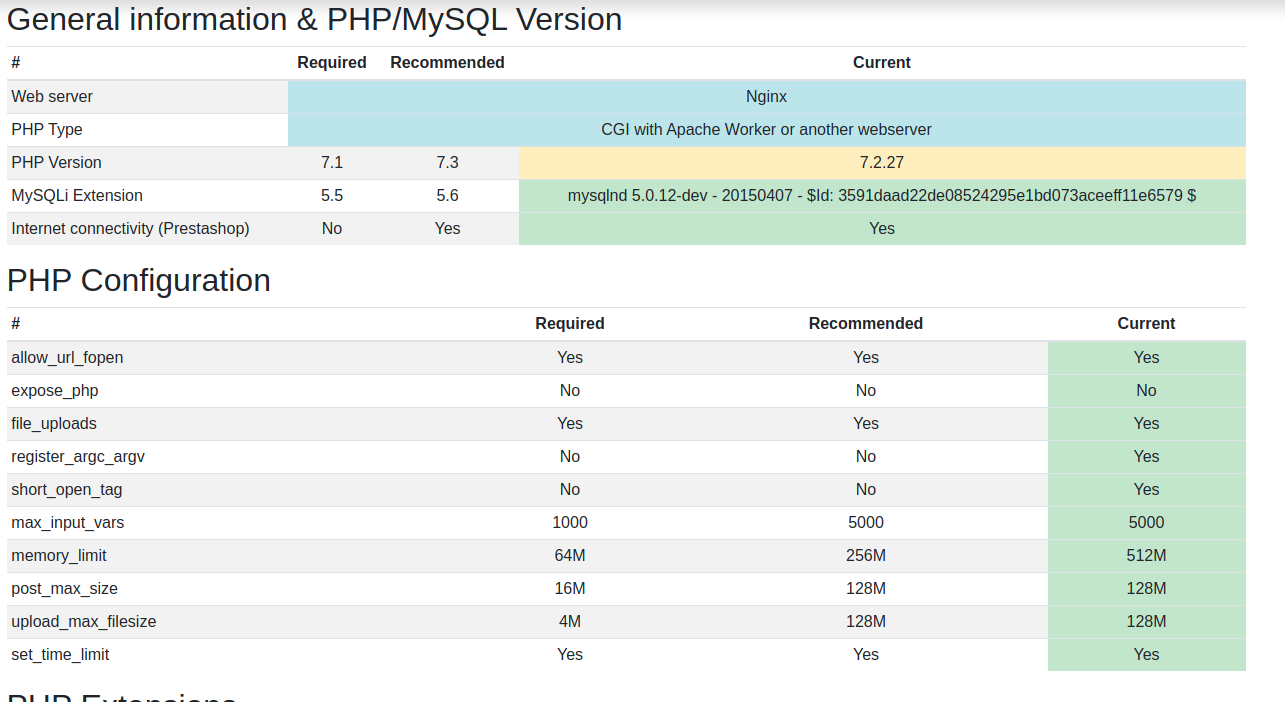Image resolution: width=1285 pixels, height=702 pixels.
Task: Click Internet connectivity current value 'Yes'
Action: [x=882, y=229]
